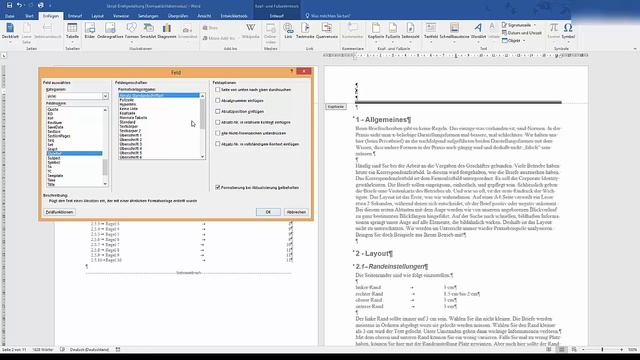Click the zoom slider in status bar

(602, 349)
